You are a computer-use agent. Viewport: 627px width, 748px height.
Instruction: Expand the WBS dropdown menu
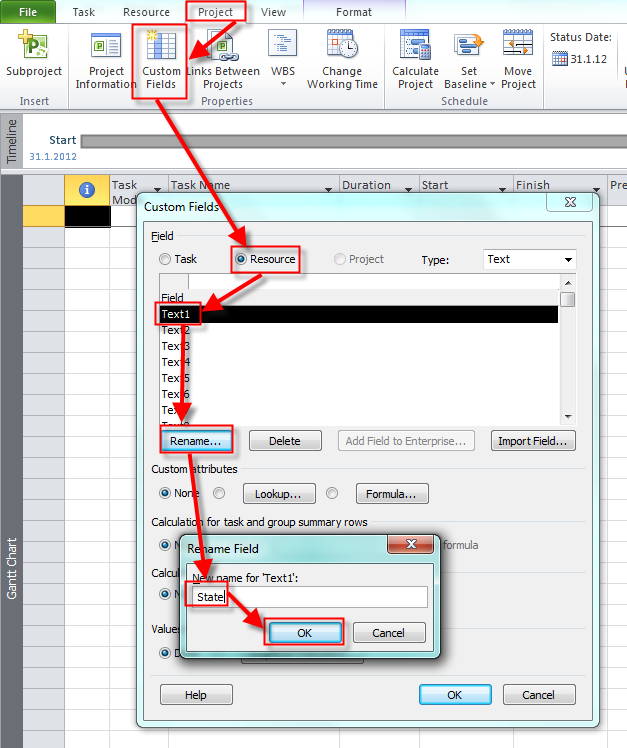pos(283,84)
